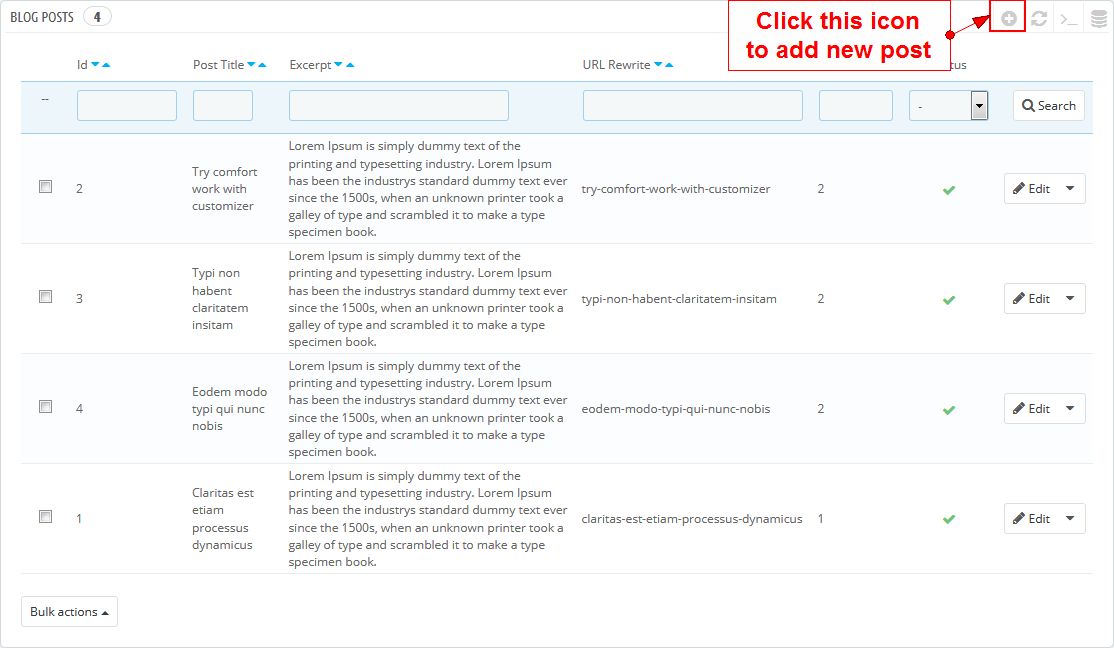Expand Edit dropdown arrow for 'Eodem modo' post
The height and width of the screenshot is (648, 1114).
pyautogui.click(x=1070, y=408)
